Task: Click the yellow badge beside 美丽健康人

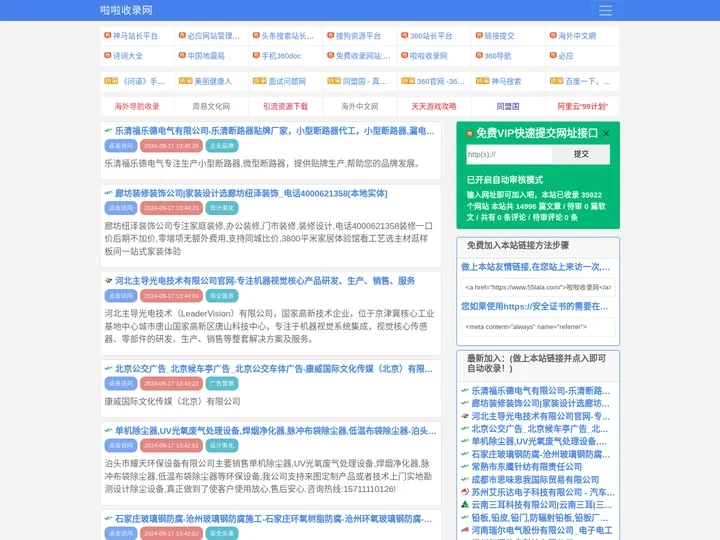Action: click(186, 81)
